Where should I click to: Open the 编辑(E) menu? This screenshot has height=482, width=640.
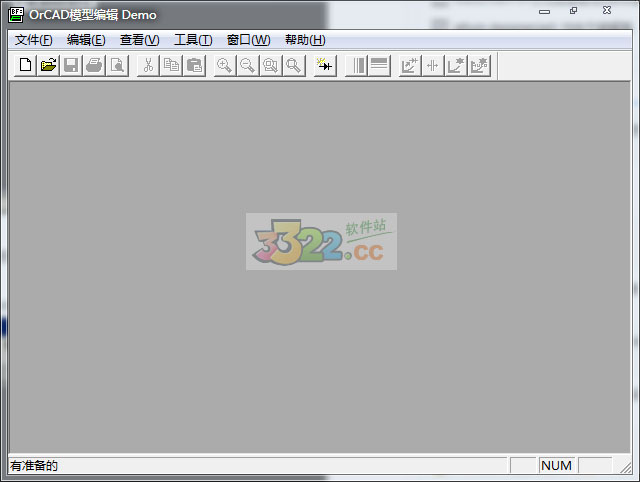(x=86, y=40)
